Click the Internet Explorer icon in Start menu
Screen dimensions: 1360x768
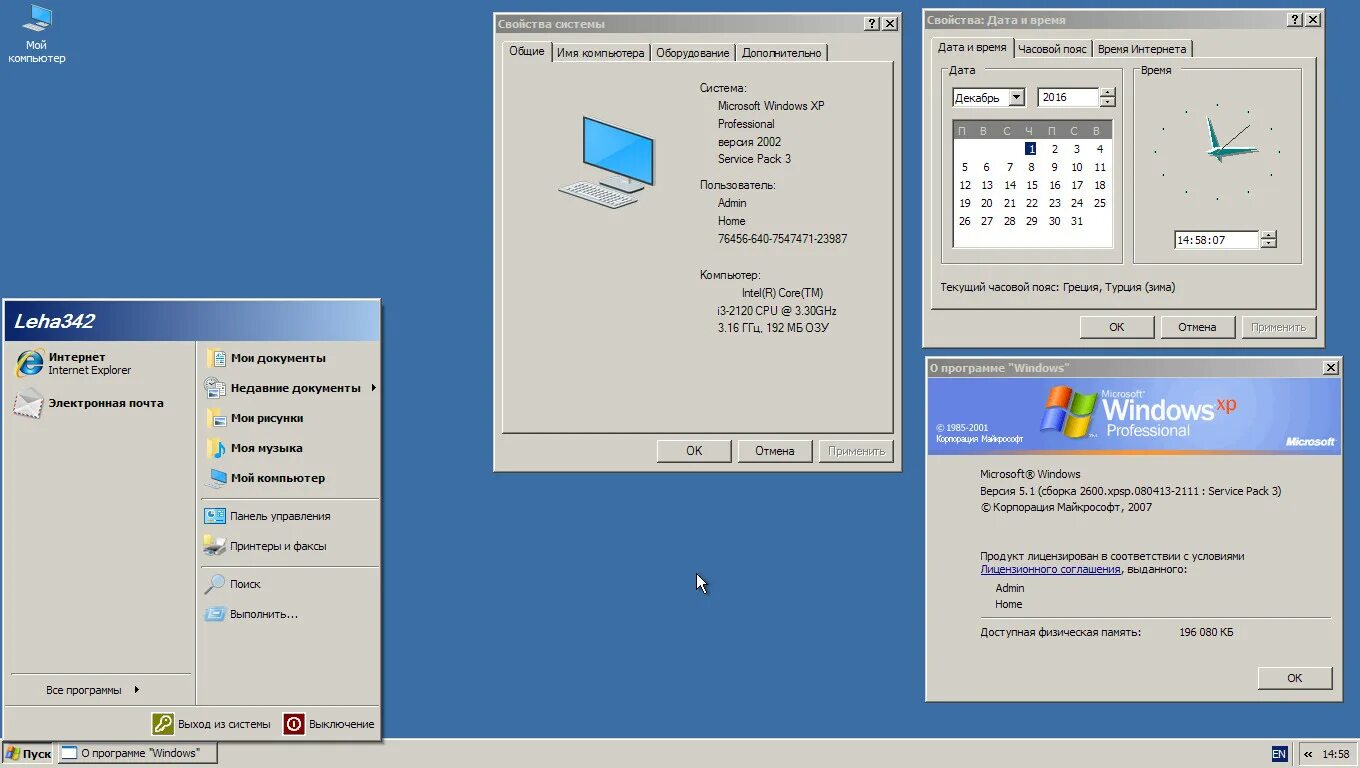[29, 363]
